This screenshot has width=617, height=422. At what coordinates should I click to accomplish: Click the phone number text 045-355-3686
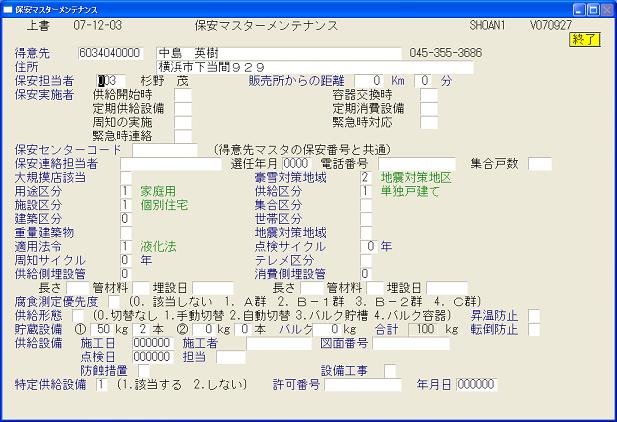coord(445,53)
